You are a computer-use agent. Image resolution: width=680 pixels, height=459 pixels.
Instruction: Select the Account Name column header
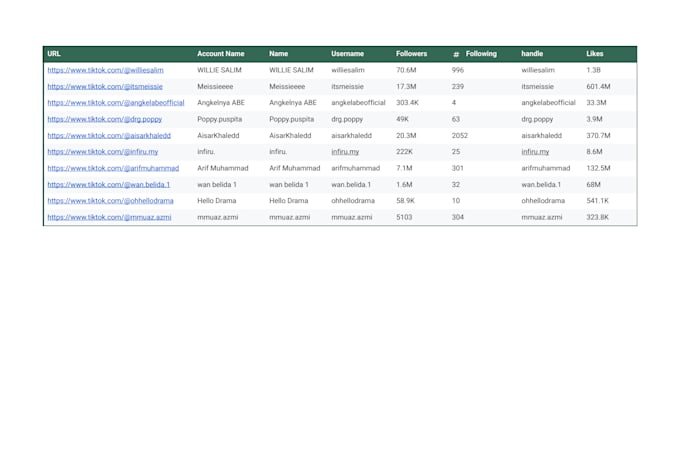tap(221, 54)
